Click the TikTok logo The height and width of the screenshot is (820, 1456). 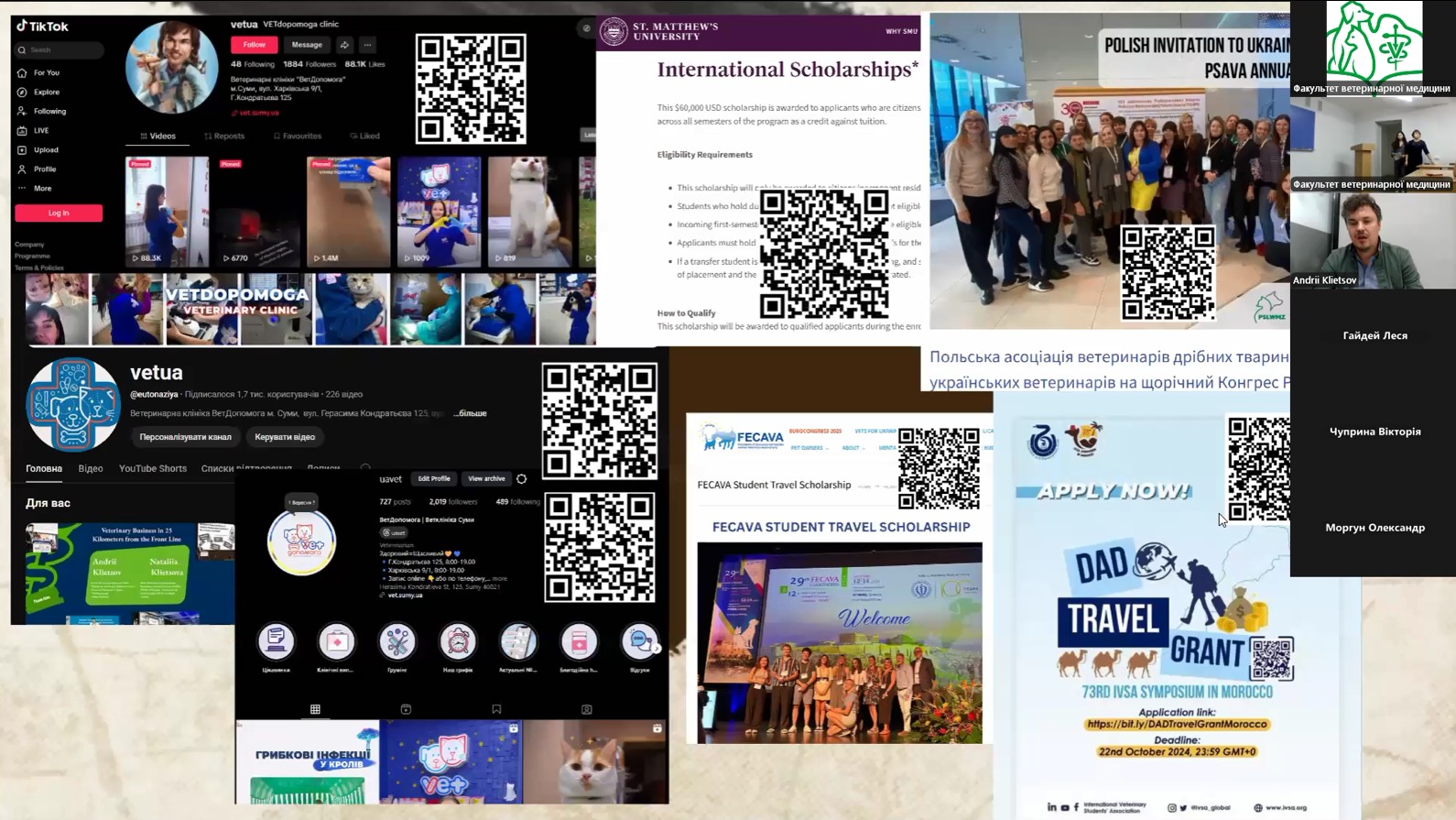[42, 27]
